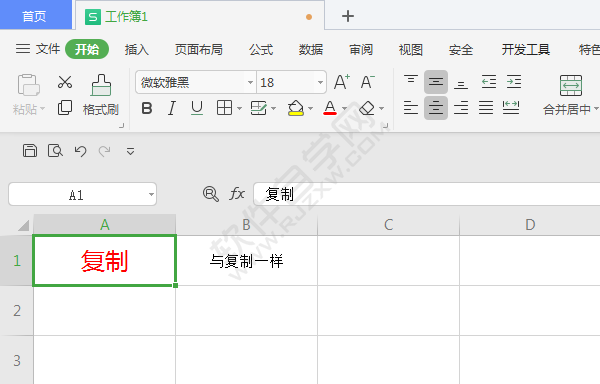600x384 pixels.
Task: Apply yellow fill color
Action: (295, 108)
